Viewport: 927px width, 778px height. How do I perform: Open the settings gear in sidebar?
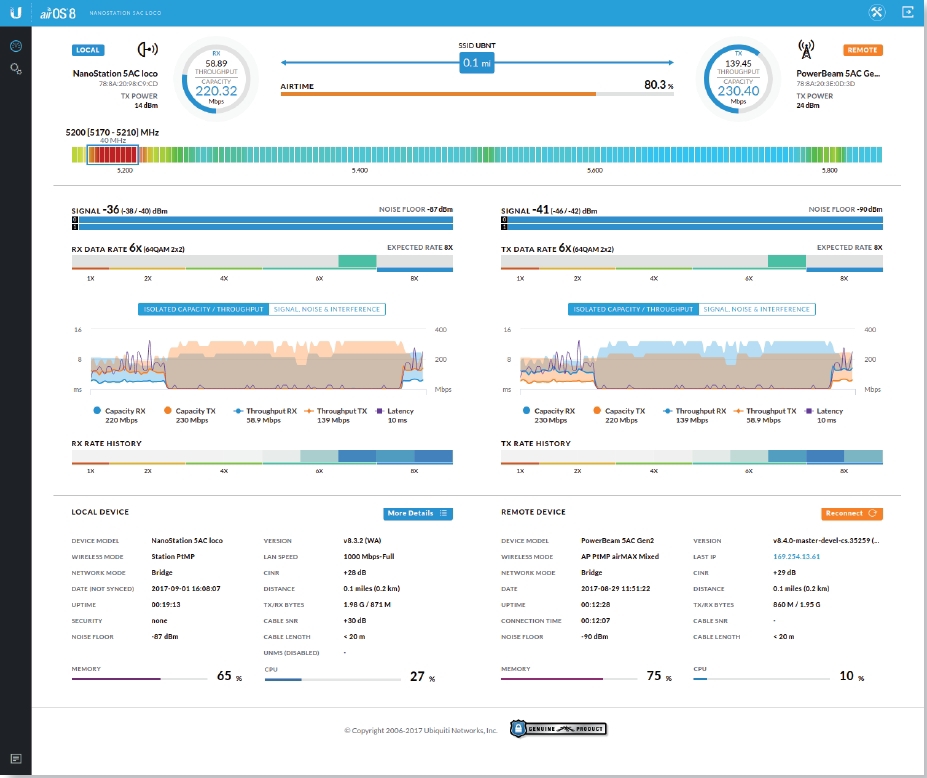click(x=16, y=68)
